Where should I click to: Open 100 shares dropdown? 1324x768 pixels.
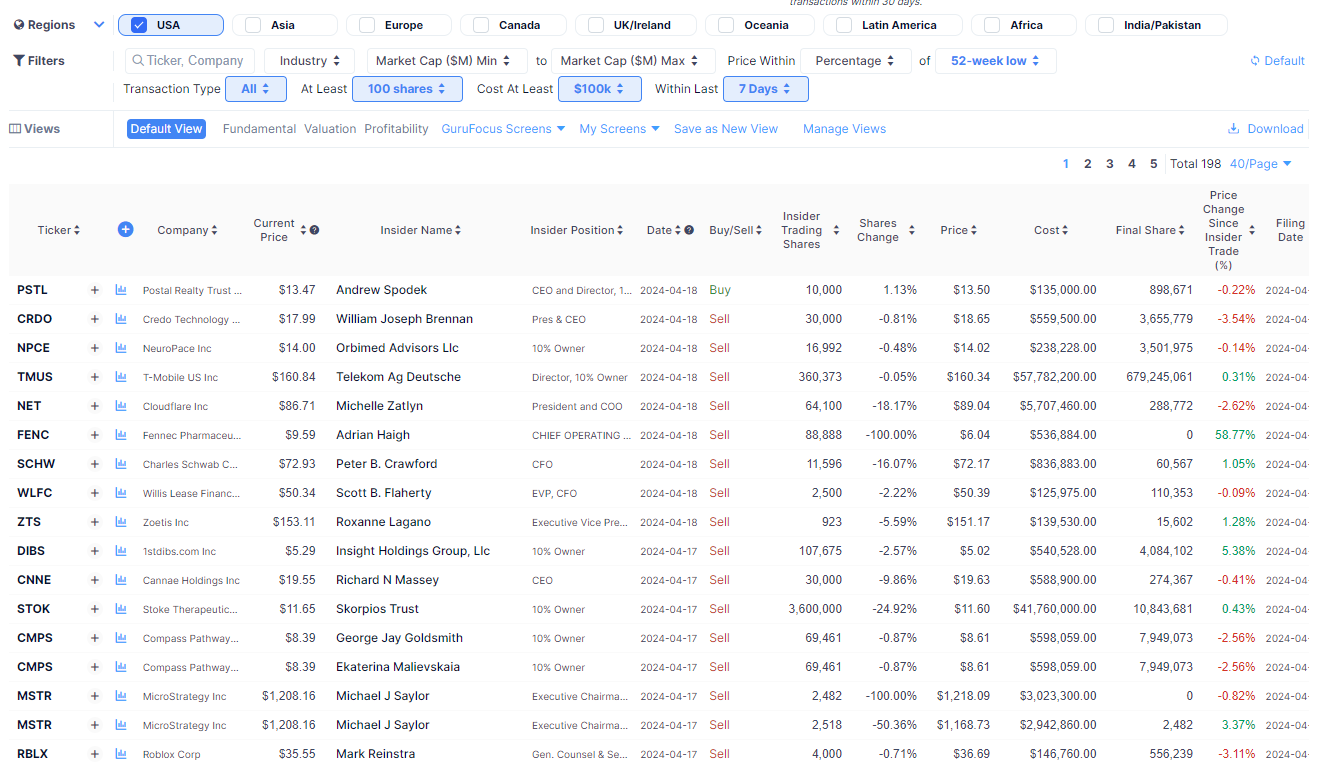(x=407, y=89)
